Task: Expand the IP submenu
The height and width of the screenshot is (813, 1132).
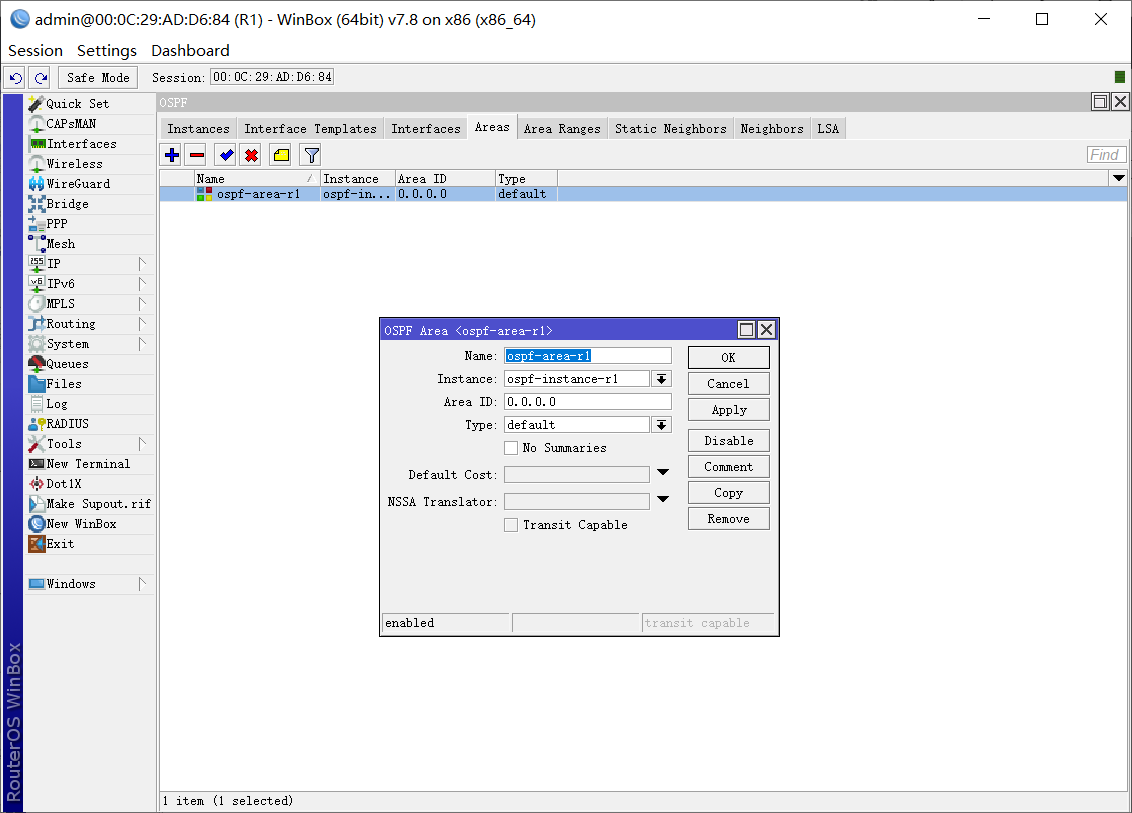Action: coord(90,264)
